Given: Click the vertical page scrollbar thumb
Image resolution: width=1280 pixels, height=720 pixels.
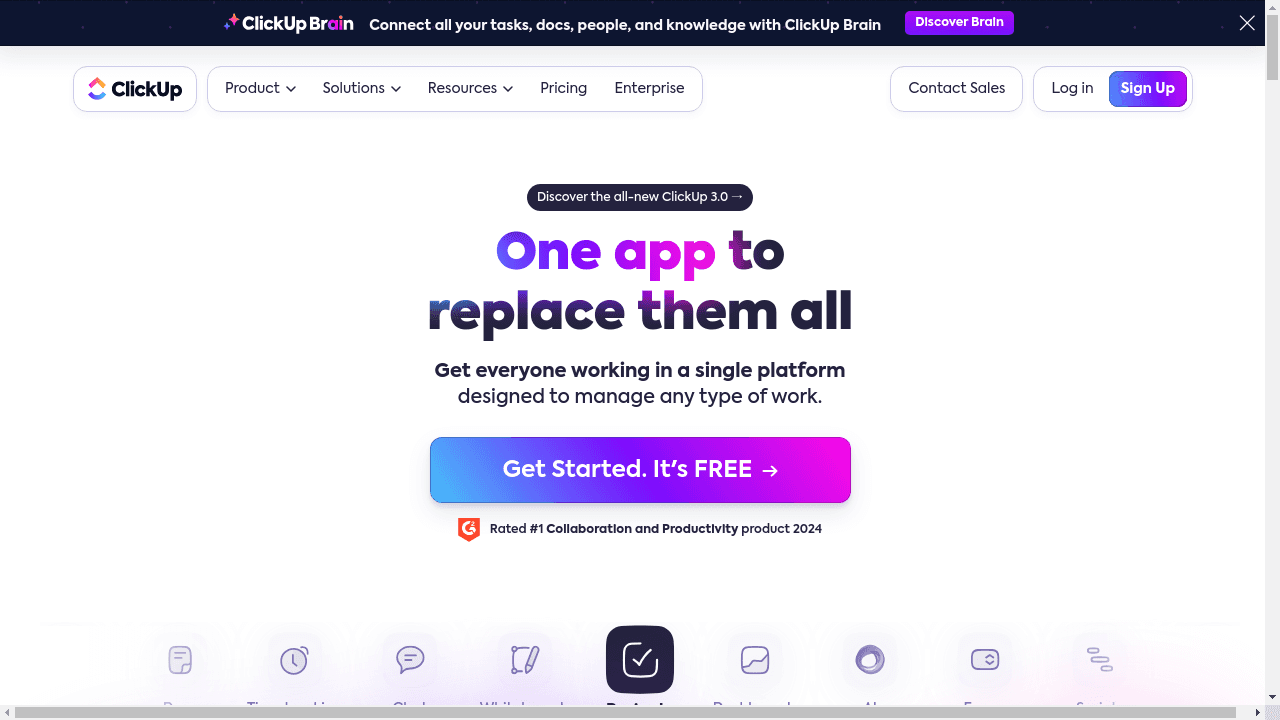Looking at the screenshot, I should pos(1272,48).
